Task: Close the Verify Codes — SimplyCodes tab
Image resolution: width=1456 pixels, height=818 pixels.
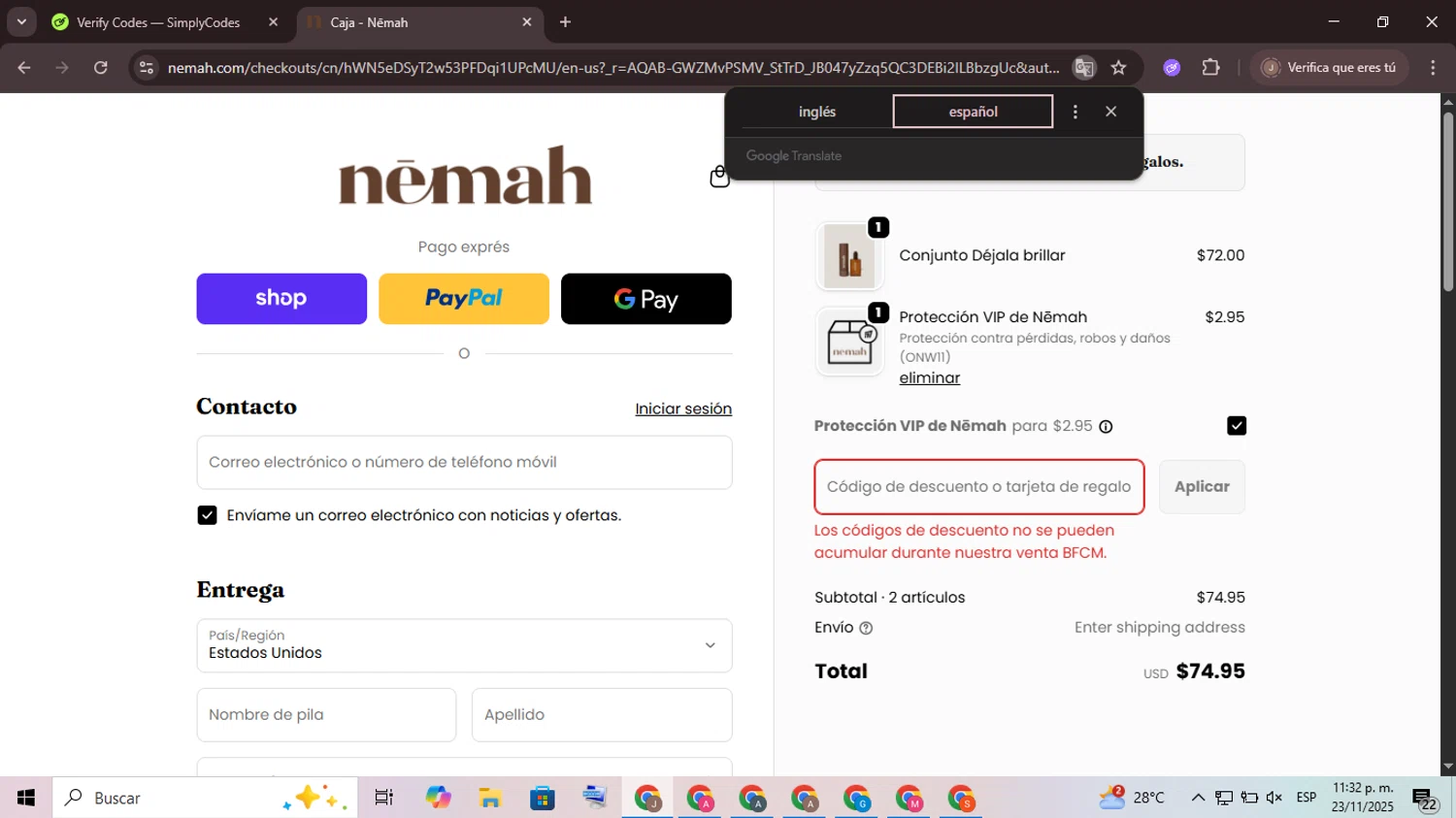Action: pos(273,21)
